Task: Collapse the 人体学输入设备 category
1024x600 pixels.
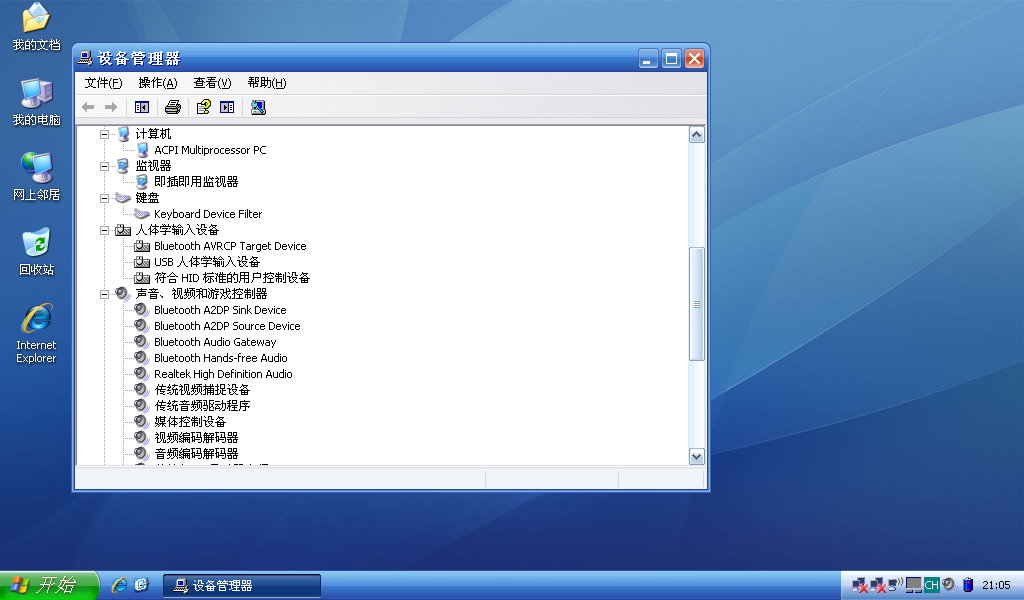Action: (x=105, y=230)
